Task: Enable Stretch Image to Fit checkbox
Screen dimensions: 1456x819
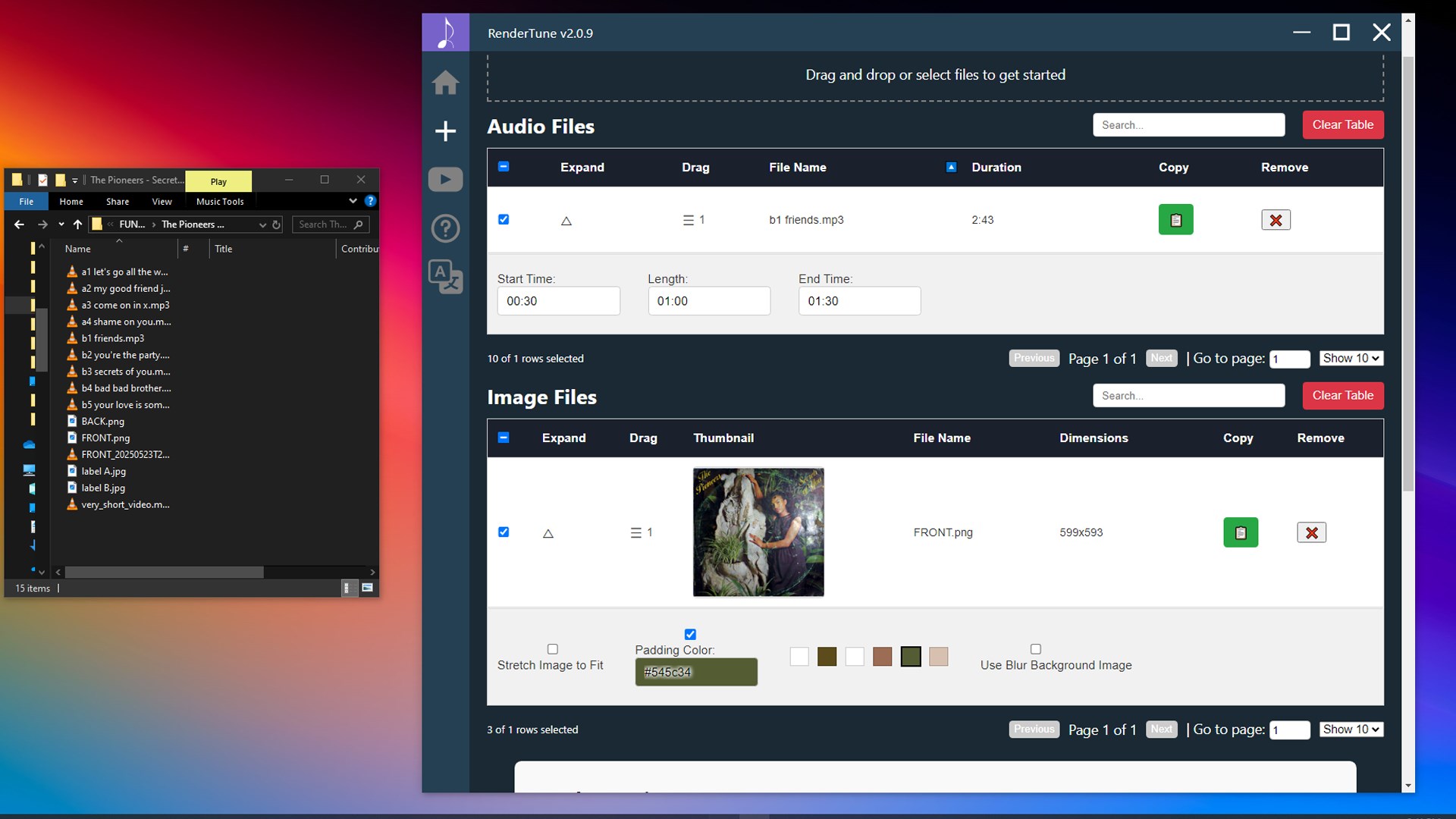Action: 552,649
